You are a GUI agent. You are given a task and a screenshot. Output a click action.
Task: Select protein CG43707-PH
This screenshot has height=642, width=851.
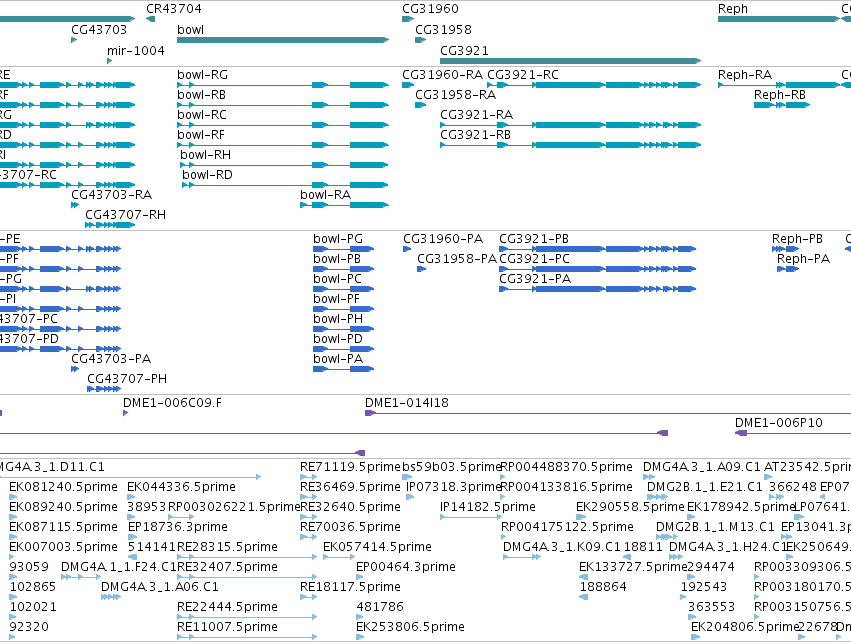click(104, 389)
